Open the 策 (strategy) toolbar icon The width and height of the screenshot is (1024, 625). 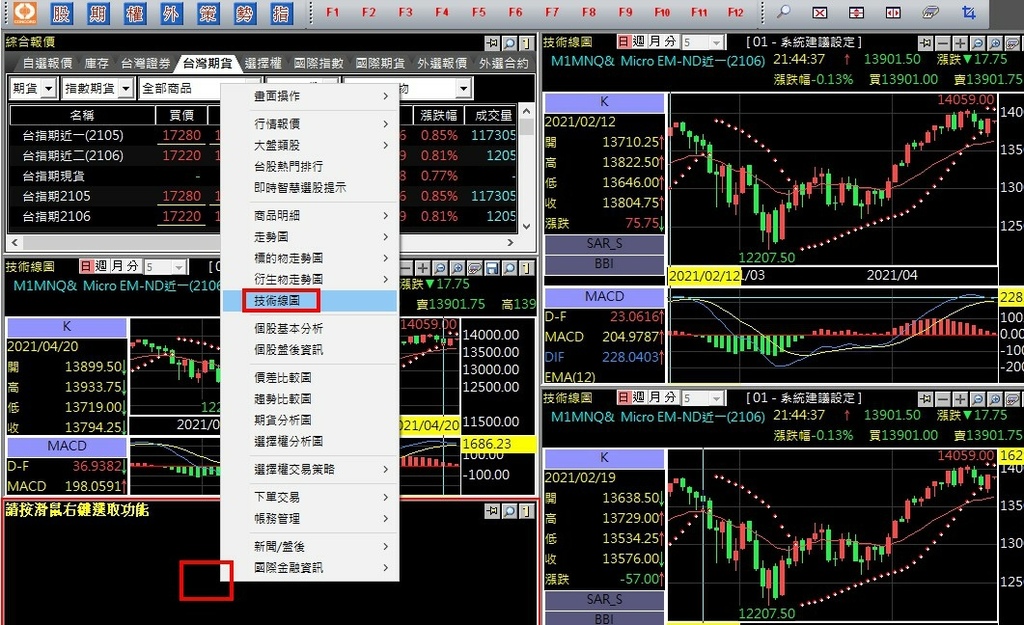(x=208, y=12)
